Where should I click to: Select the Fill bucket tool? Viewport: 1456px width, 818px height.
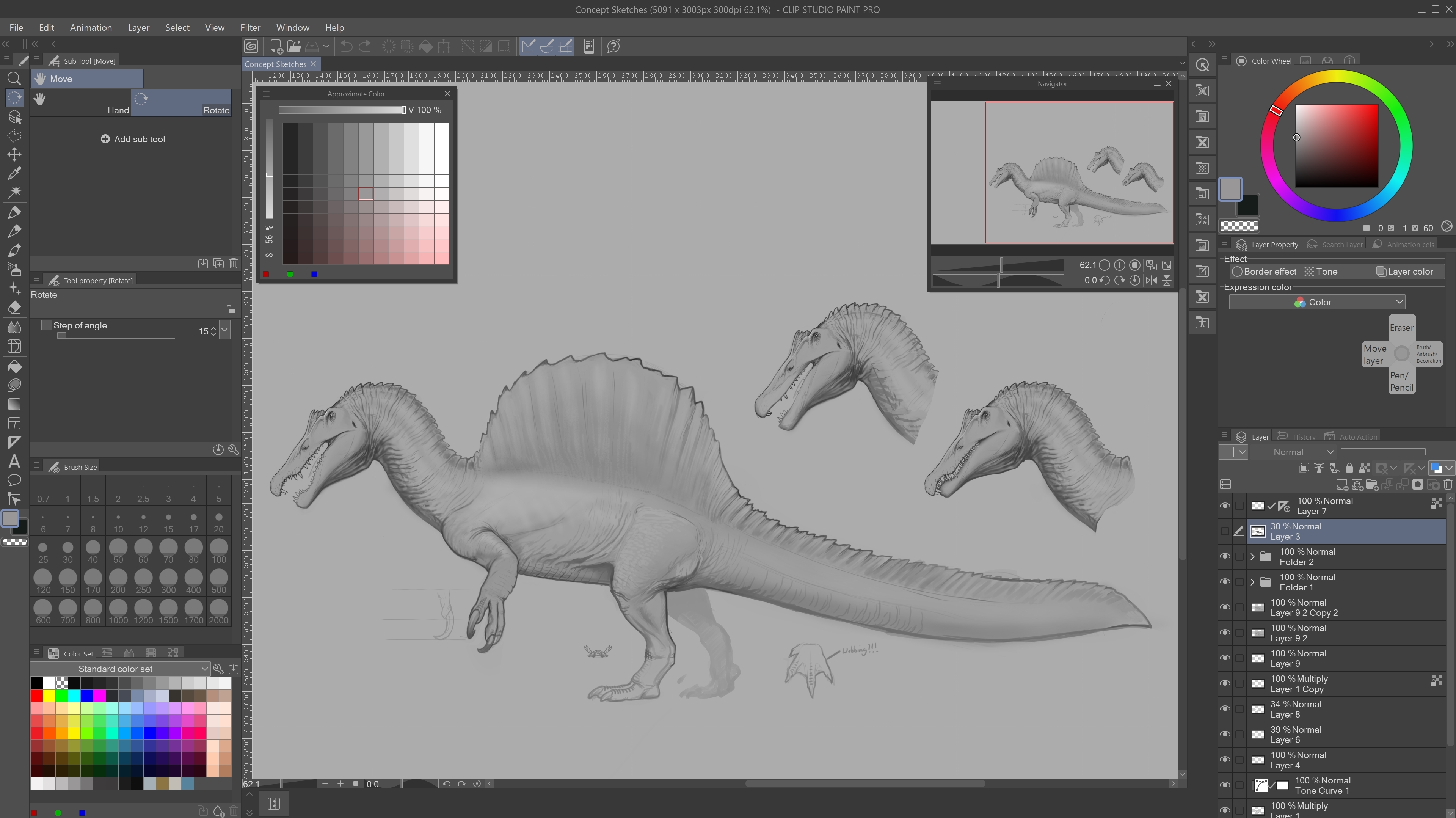[14, 366]
